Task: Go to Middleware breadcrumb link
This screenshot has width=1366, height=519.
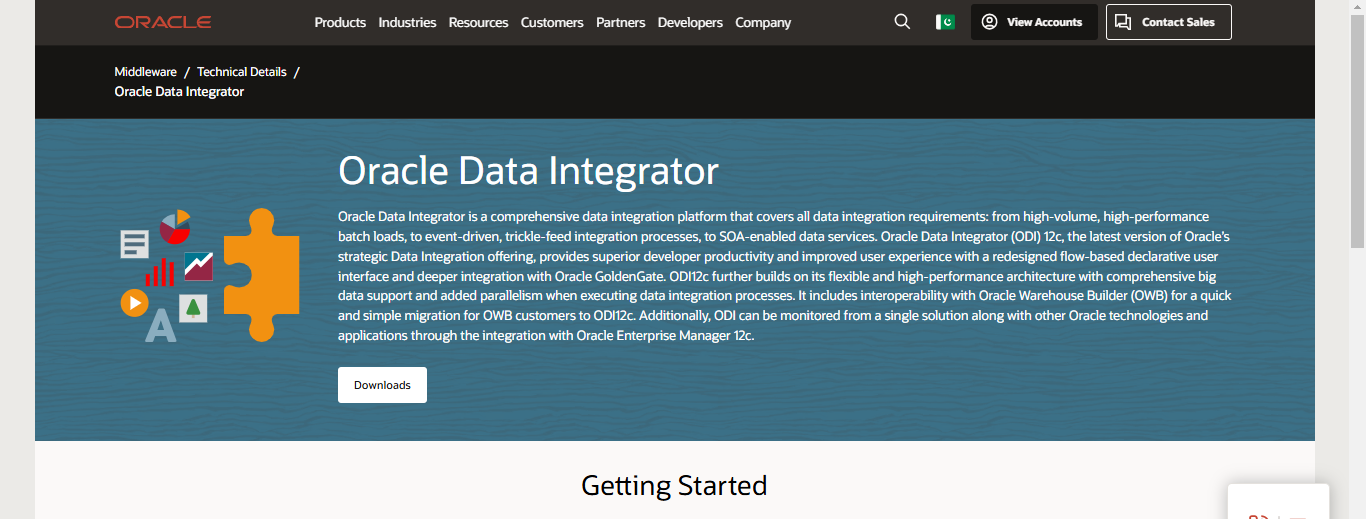Action: [145, 72]
